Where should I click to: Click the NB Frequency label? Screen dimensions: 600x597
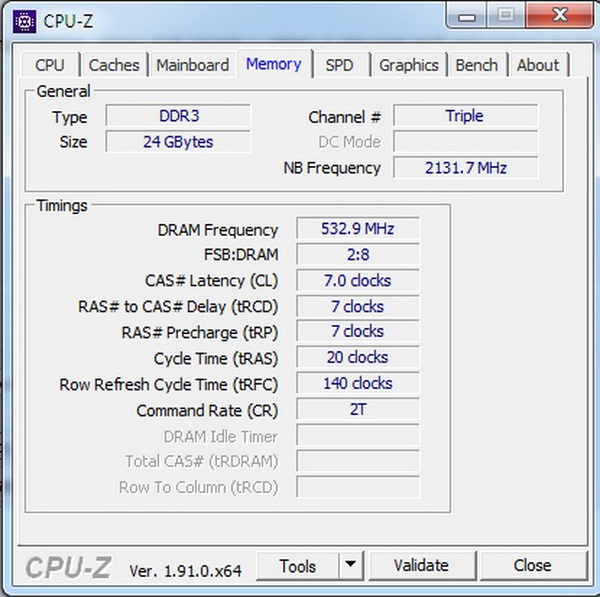[332, 168]
